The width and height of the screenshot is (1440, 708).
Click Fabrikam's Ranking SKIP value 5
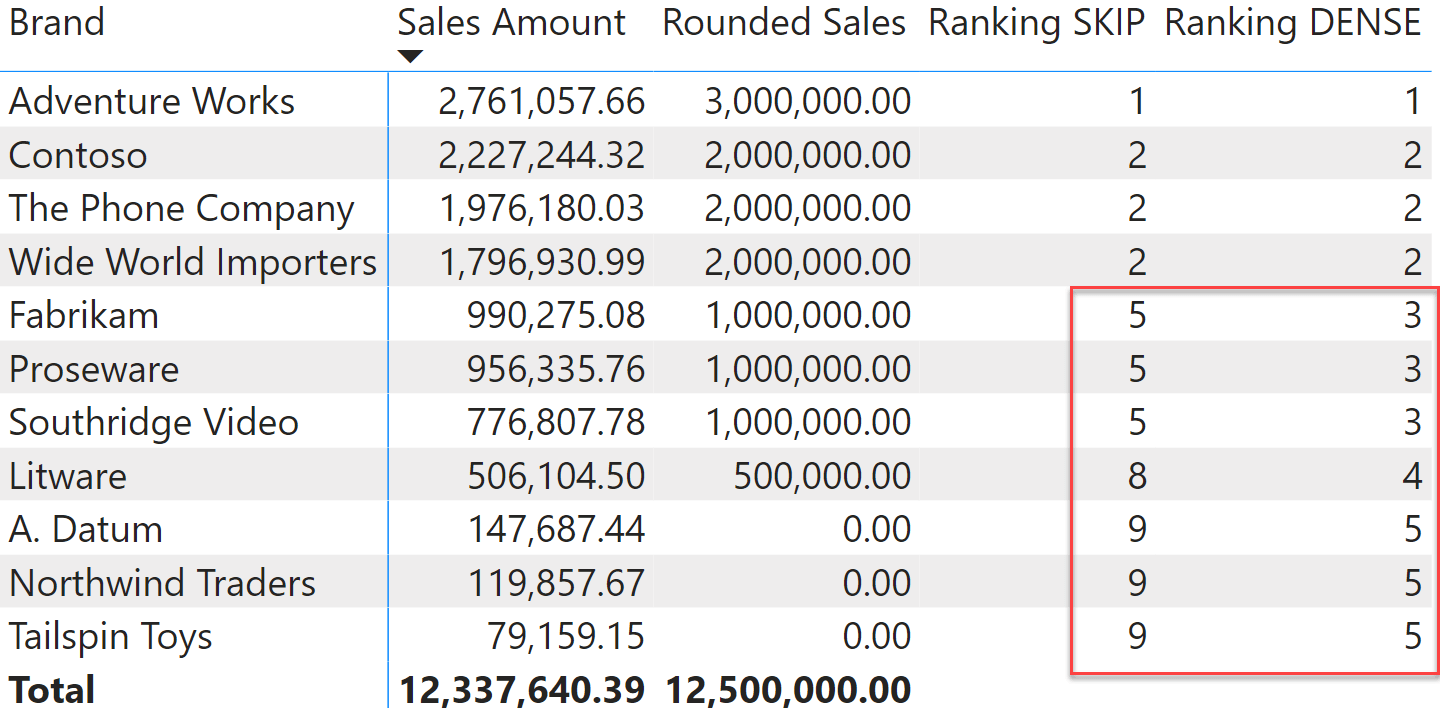pyautogui.click(x=1137, y=315)
